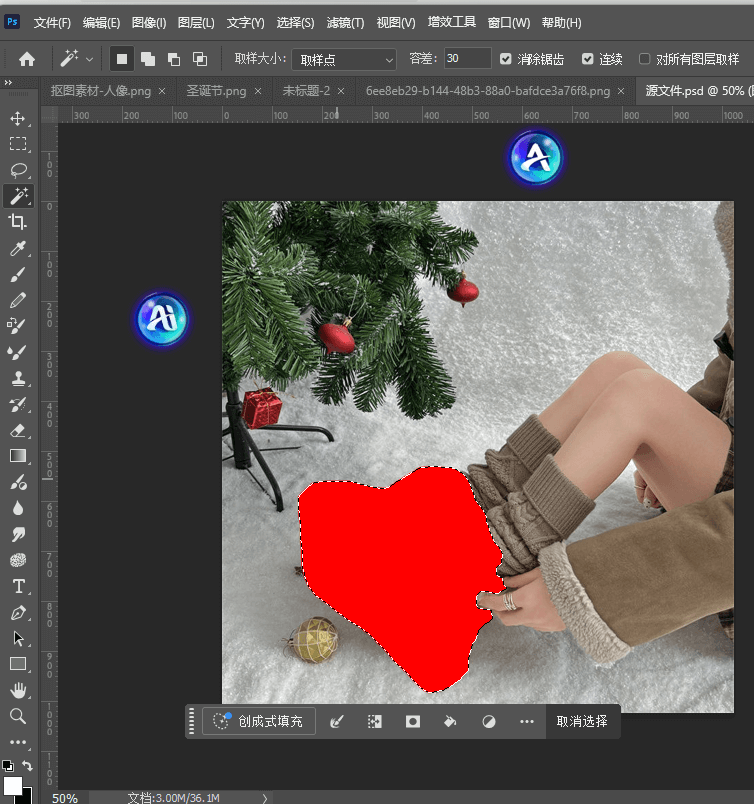Screen dimensions: 754x804
Task: Click the 创成式填充 generative fill button
Action: (x=259, y=721)
